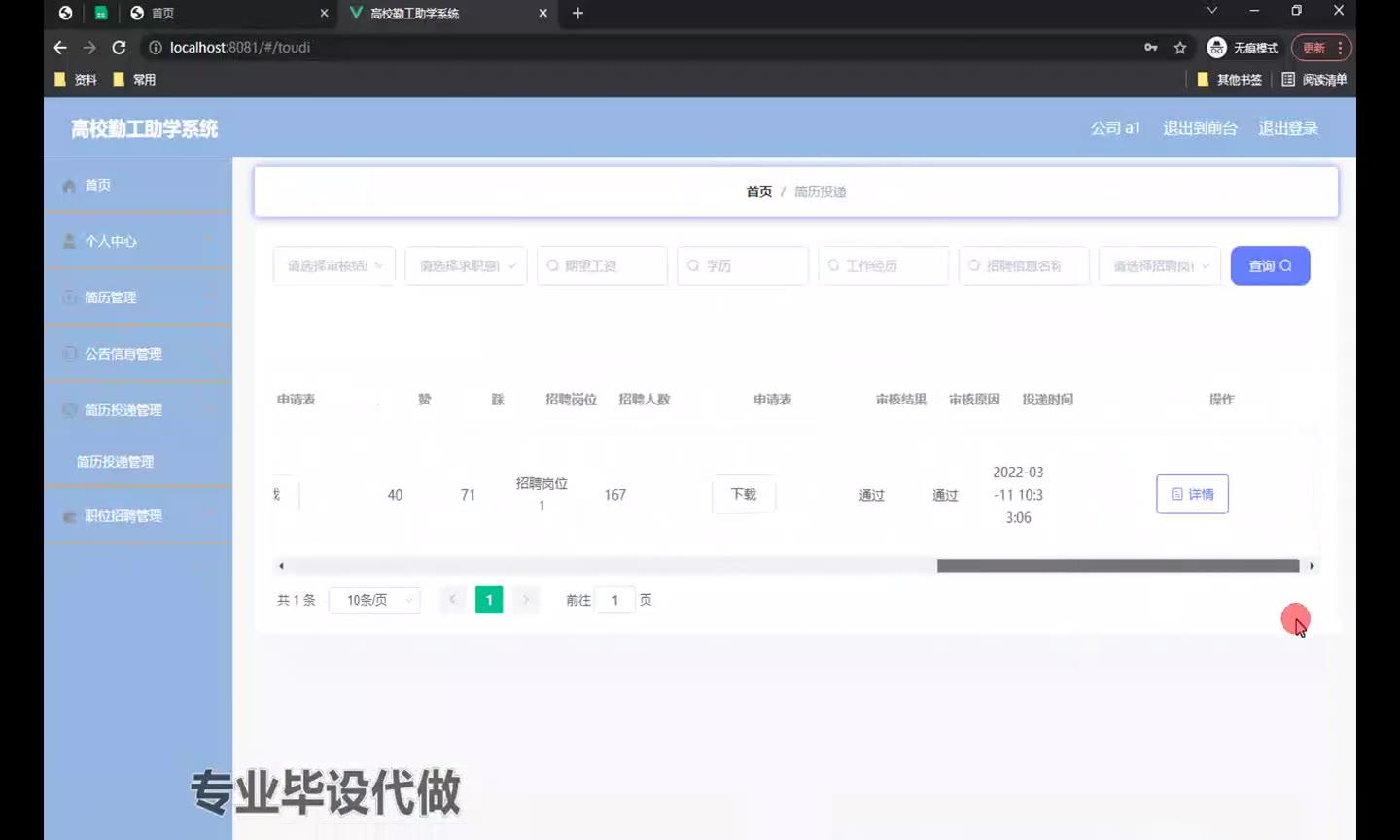This screenshot has height=840, width=1400.
Task: Click the scrollbar right arrow in table
Action: [x=1312, y=566]
